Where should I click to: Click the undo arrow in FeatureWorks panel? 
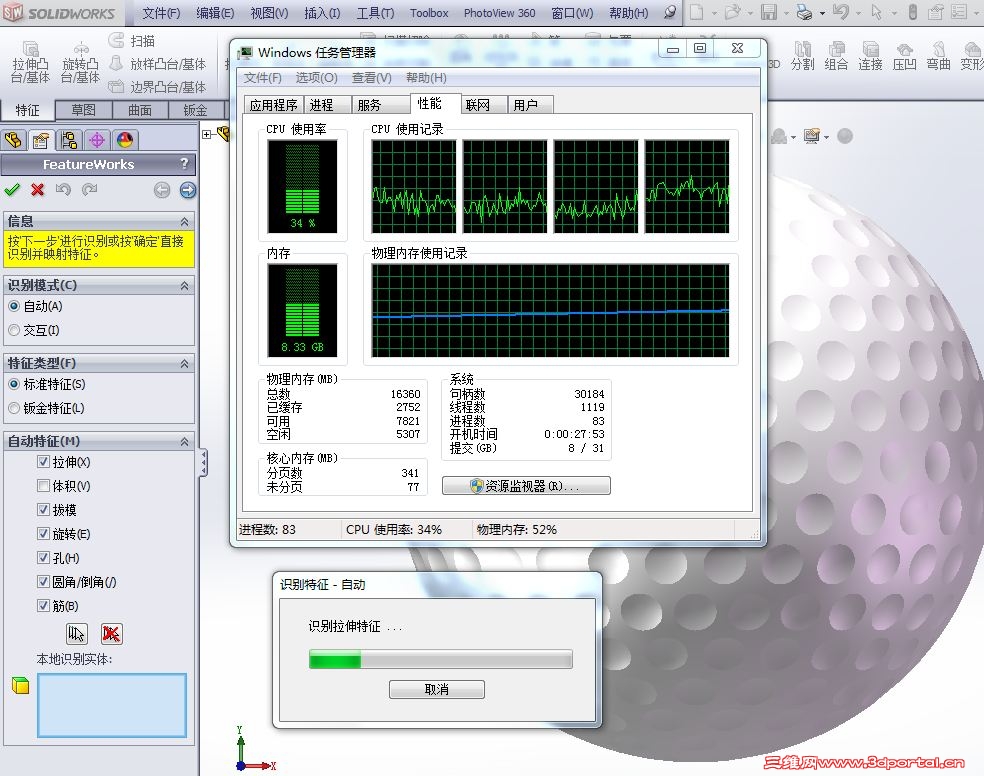(x=63, y=189)
